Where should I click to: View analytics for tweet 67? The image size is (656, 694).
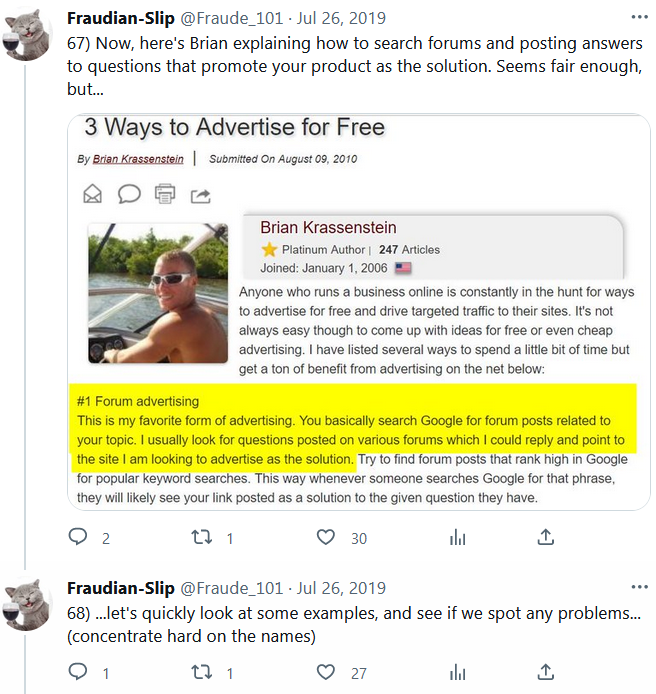(x=458, y=537)
